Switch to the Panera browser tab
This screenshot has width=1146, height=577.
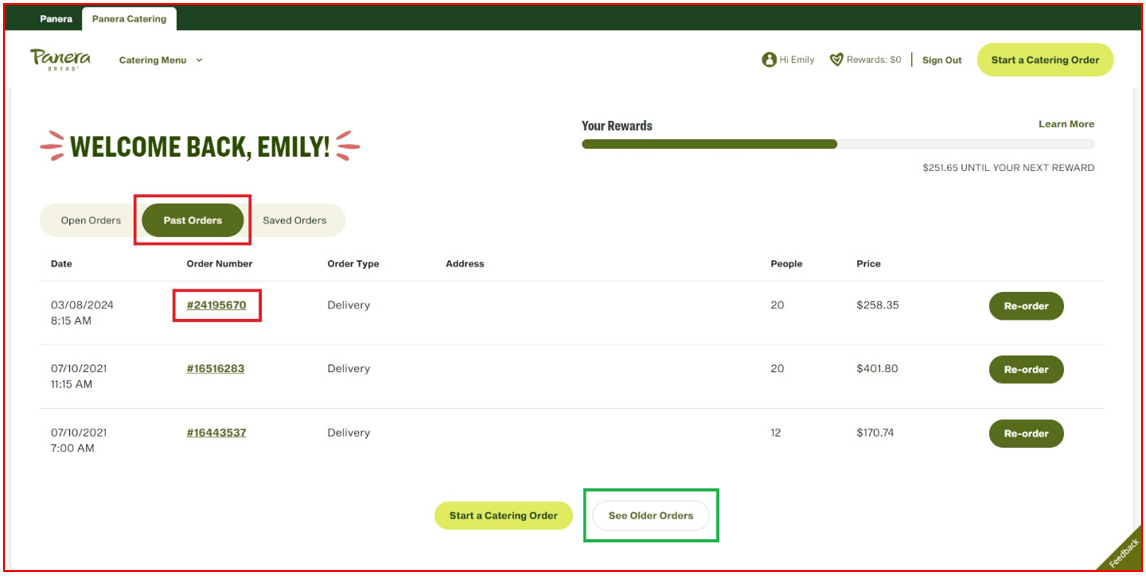(55, 17)
